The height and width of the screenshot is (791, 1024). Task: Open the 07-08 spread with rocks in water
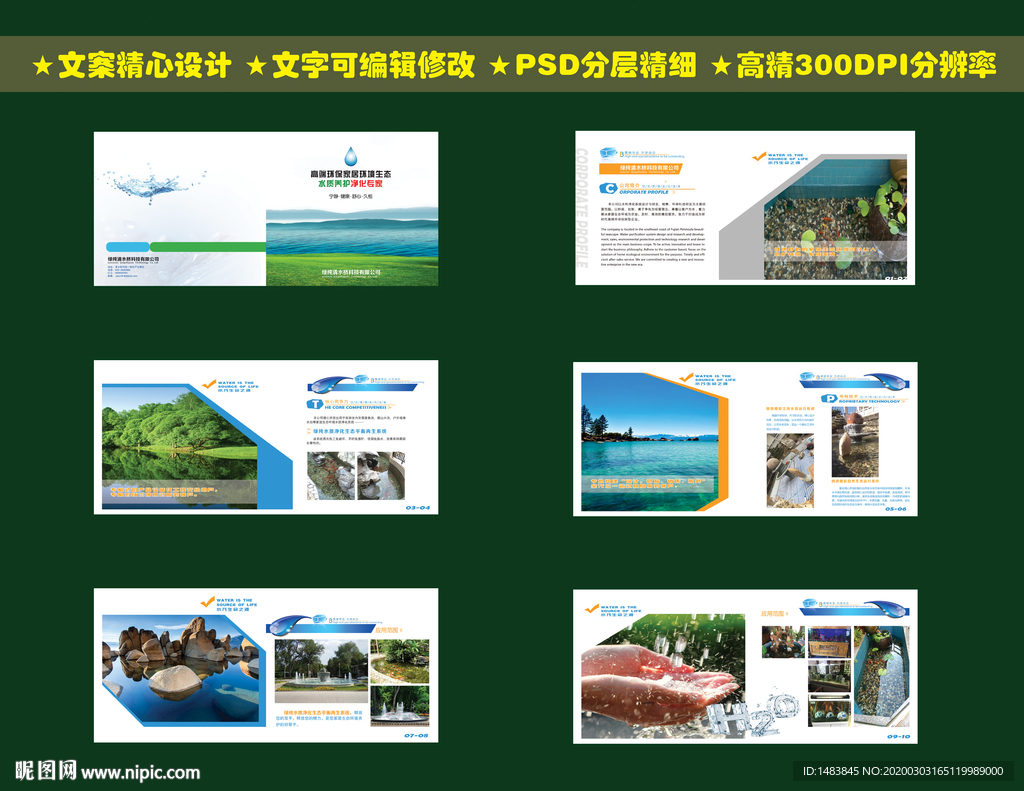click(x=266, y=665)
